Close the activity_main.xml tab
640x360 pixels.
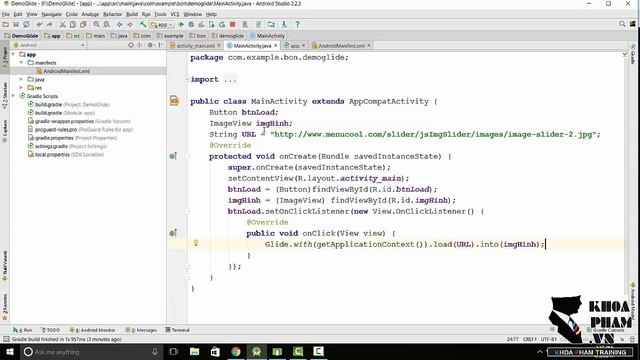tap(219, 46)
